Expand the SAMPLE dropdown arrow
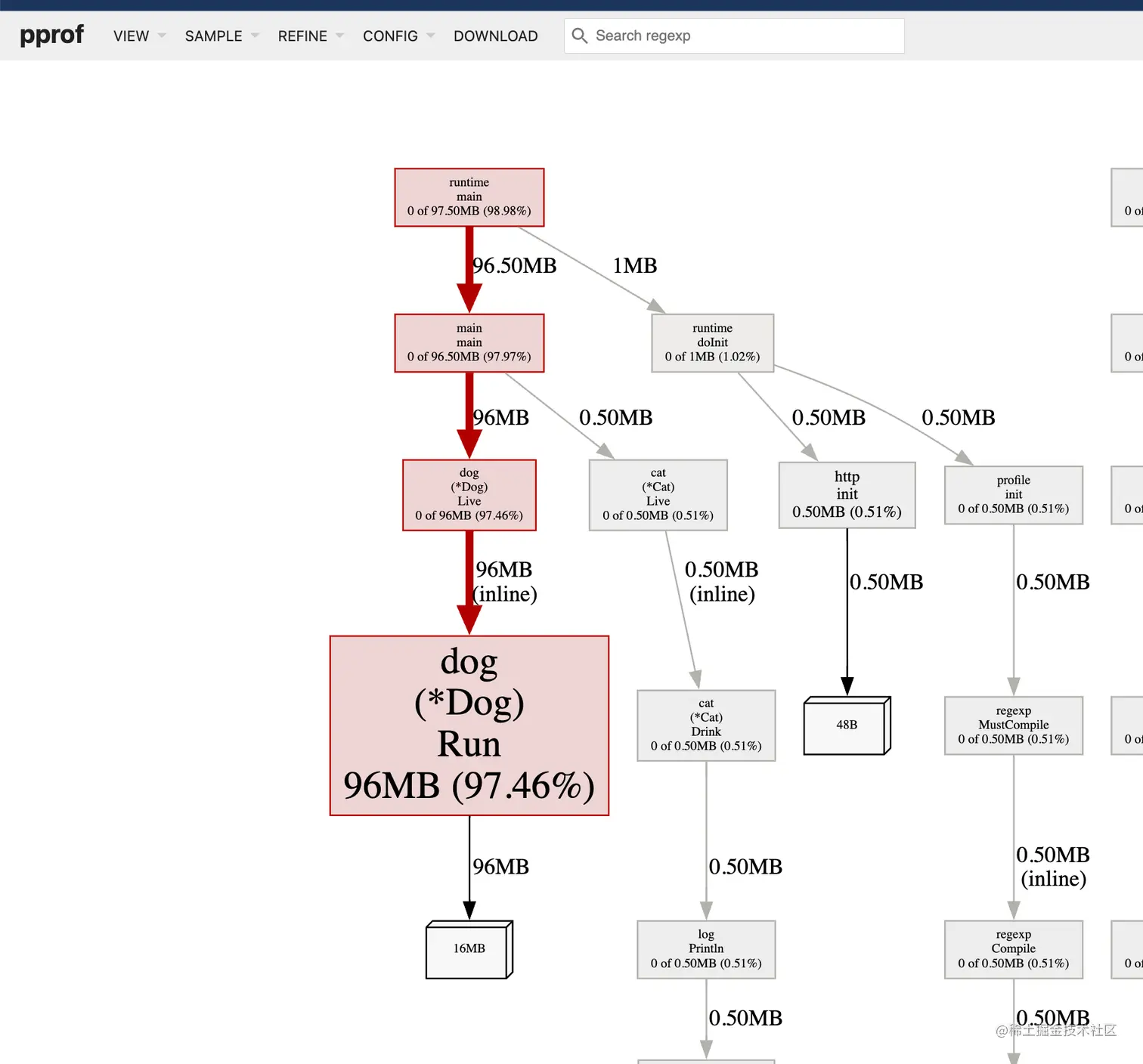 point(255,36)
